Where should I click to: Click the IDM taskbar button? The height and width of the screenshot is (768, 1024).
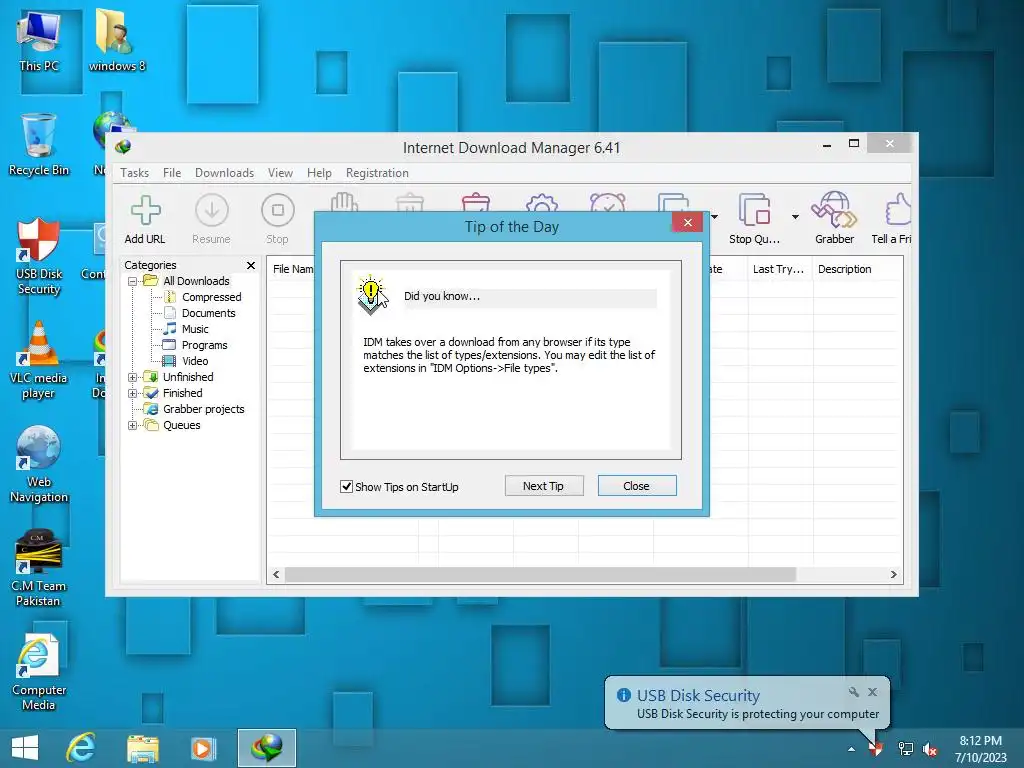266,748
